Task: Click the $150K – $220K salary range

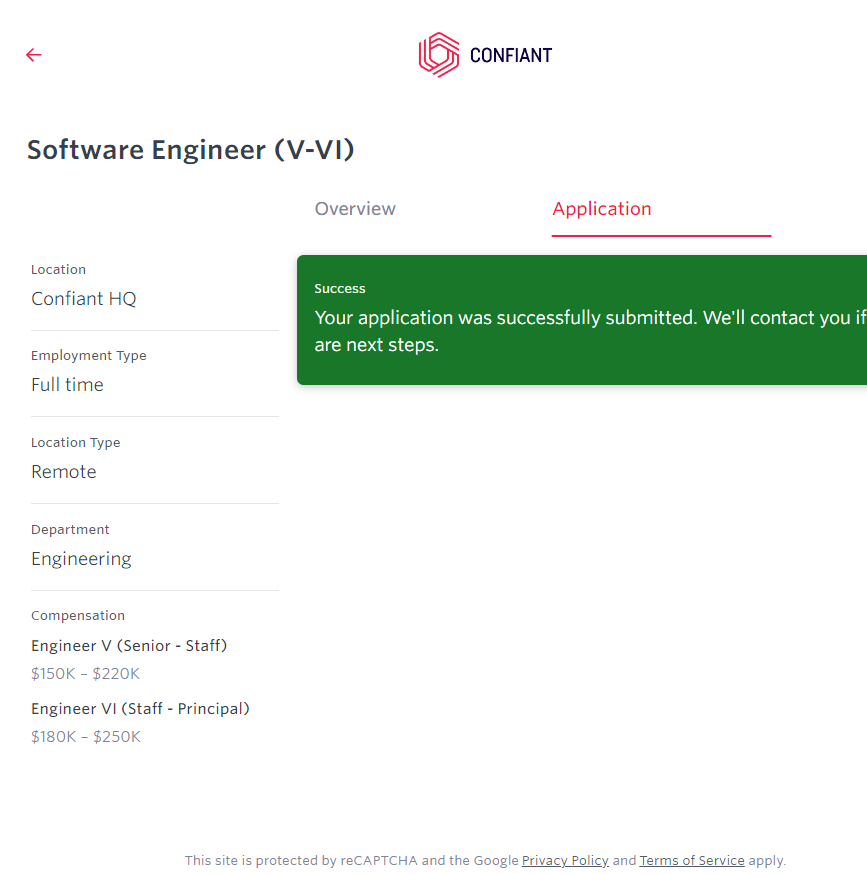Action: tap(85, 674)
